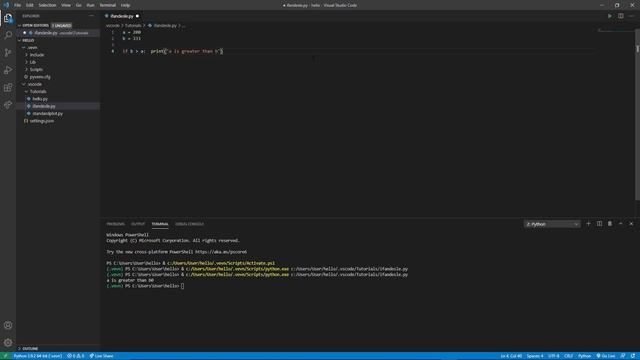Switch to the Debug Console tab
640x360 pixels.
point(189,224)
